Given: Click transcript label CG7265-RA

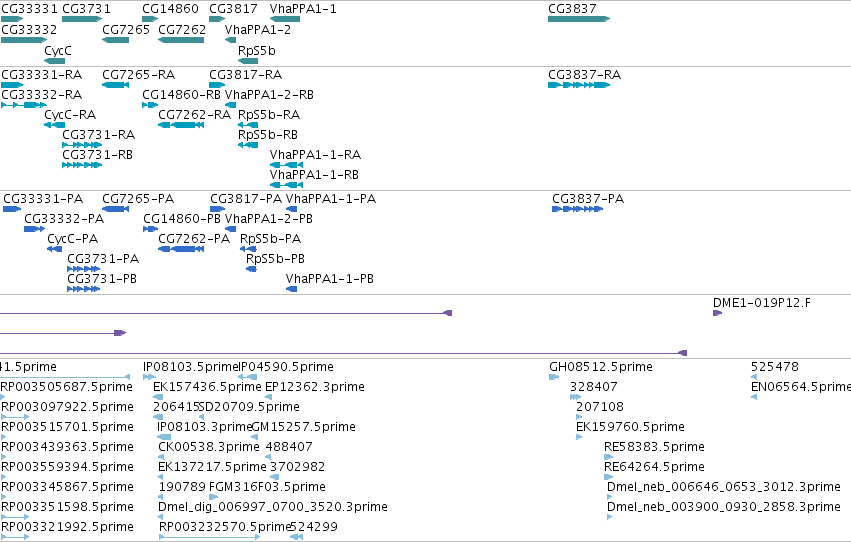Looking at the screenshot, I should point(138,74).
